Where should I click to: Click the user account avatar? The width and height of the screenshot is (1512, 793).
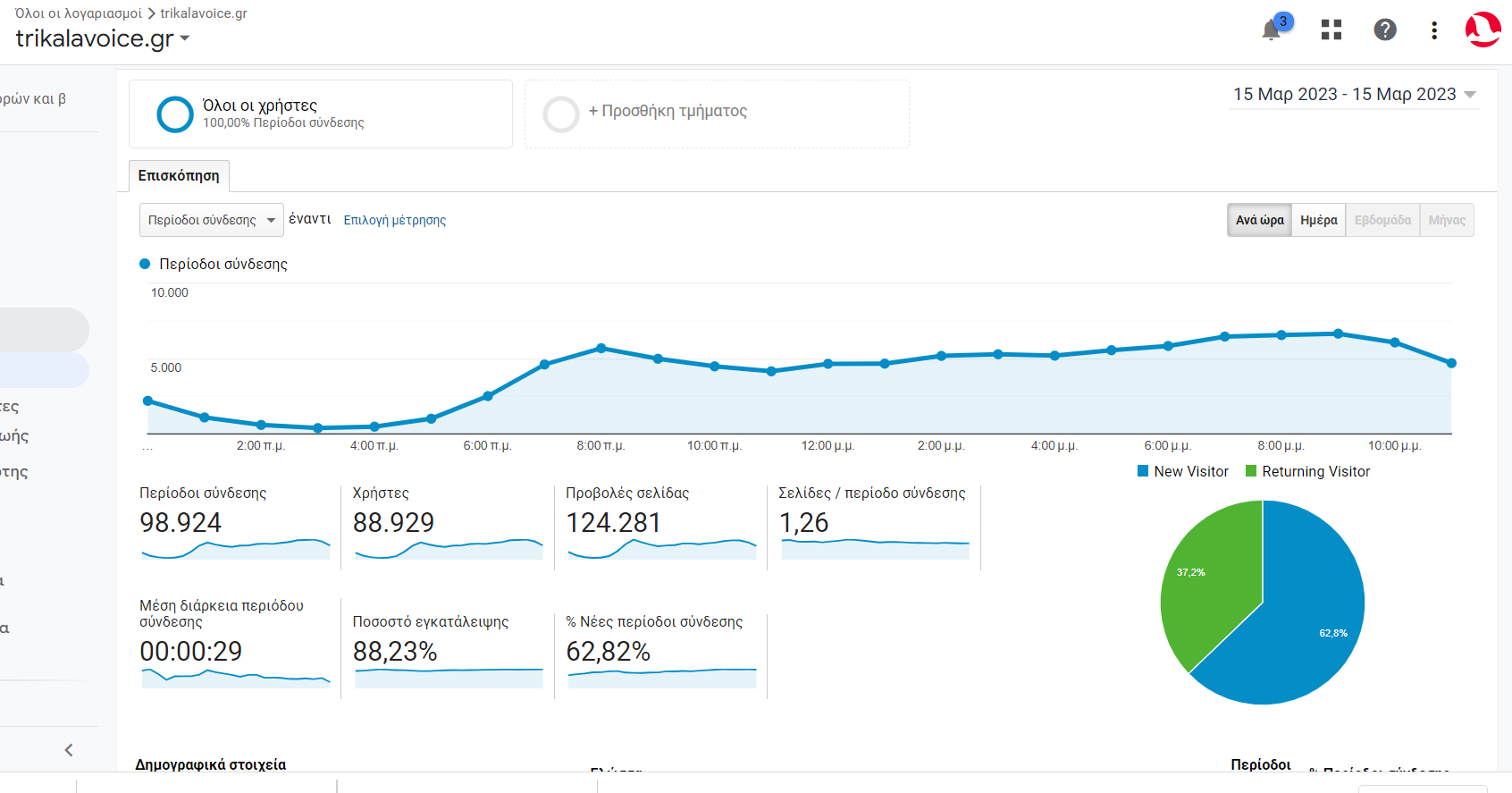(1483, 30)
